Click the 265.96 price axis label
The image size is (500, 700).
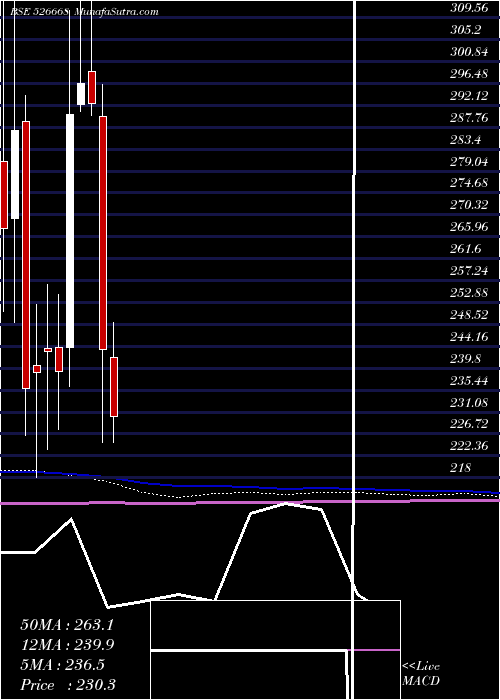(469, 227)
